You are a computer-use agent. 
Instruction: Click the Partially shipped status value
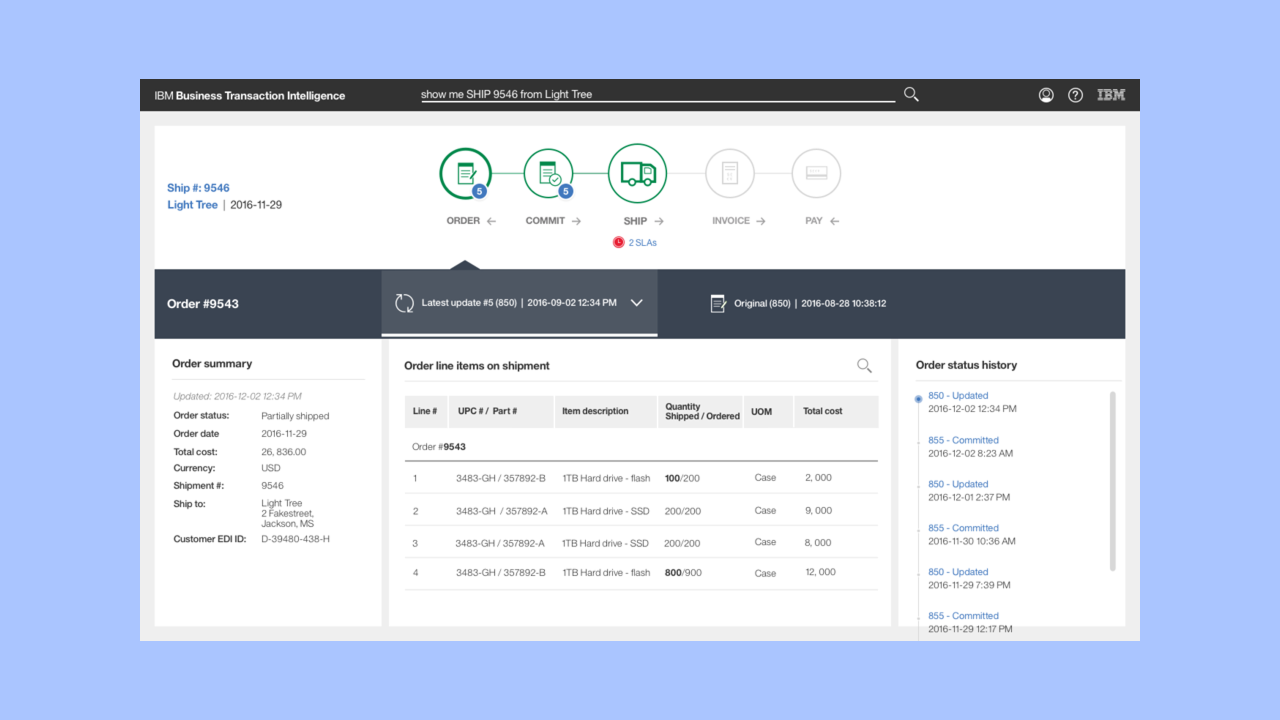coord(295,416)
